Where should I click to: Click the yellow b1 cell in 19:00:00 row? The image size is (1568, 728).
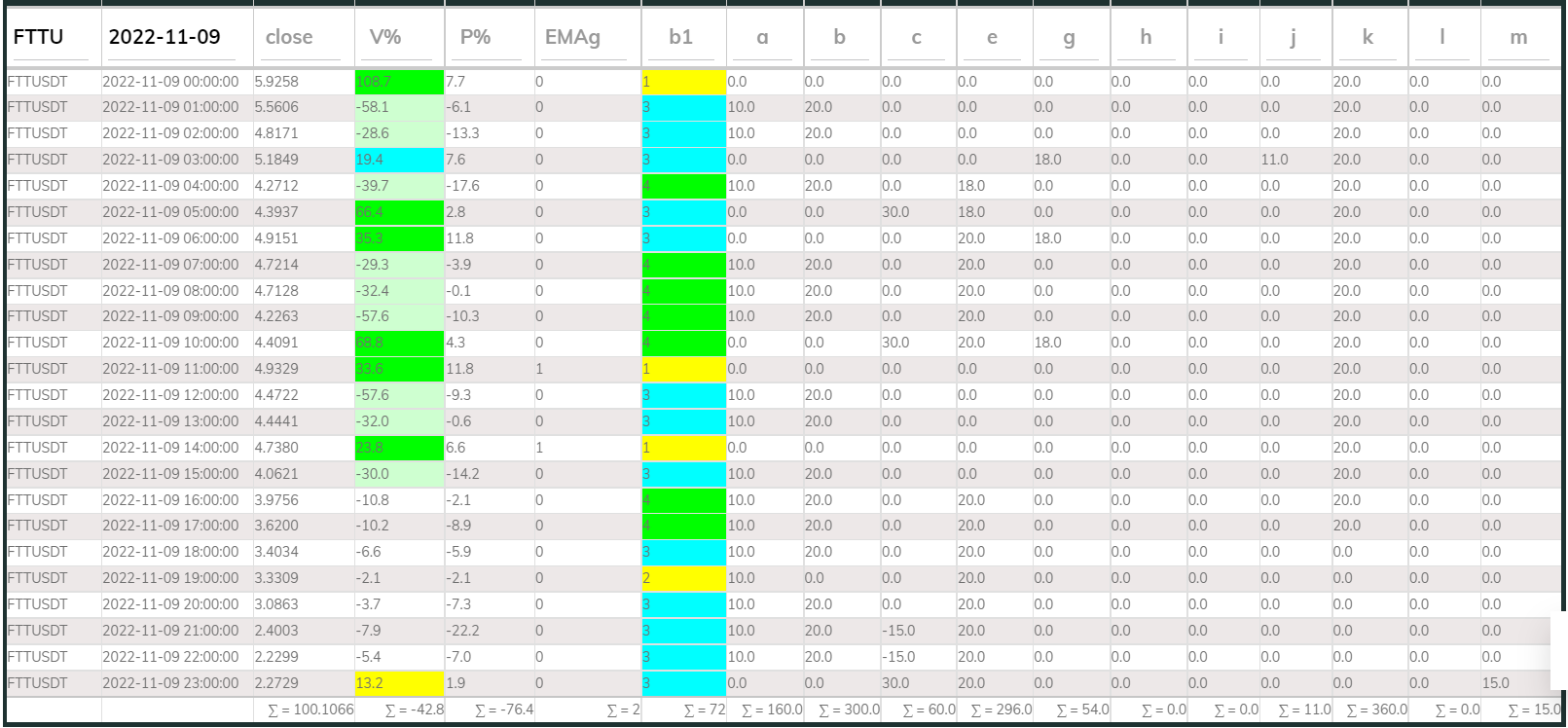(683, 578)
